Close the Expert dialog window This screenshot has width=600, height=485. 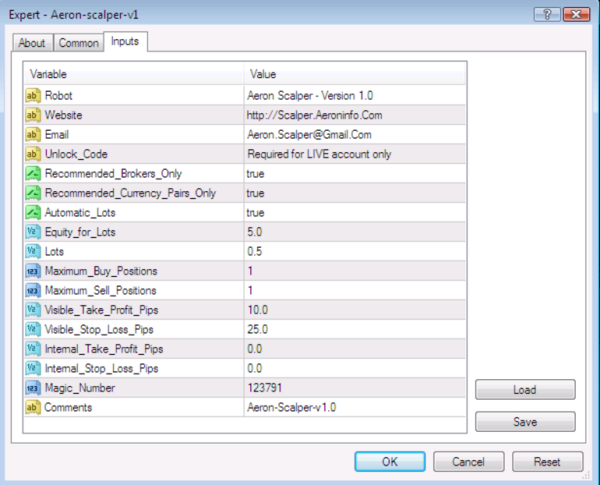pos(576,15)
